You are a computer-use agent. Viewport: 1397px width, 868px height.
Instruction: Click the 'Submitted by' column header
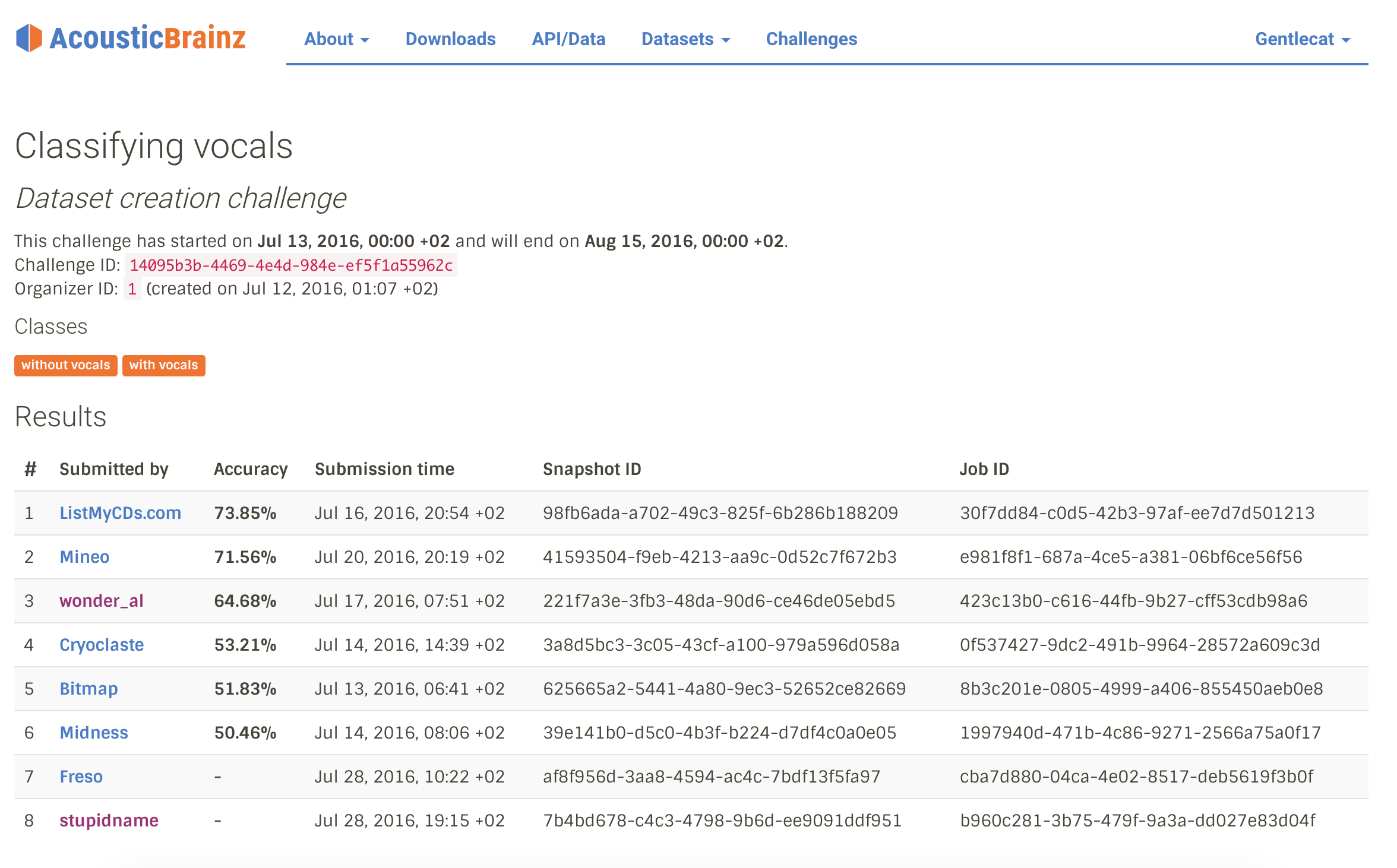(114, 469)
